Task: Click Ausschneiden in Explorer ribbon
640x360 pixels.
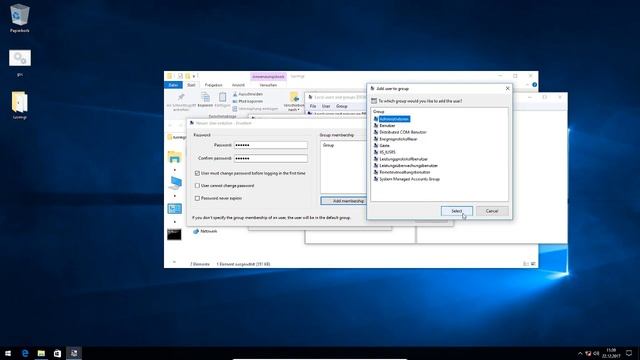Action: [248, 94]
